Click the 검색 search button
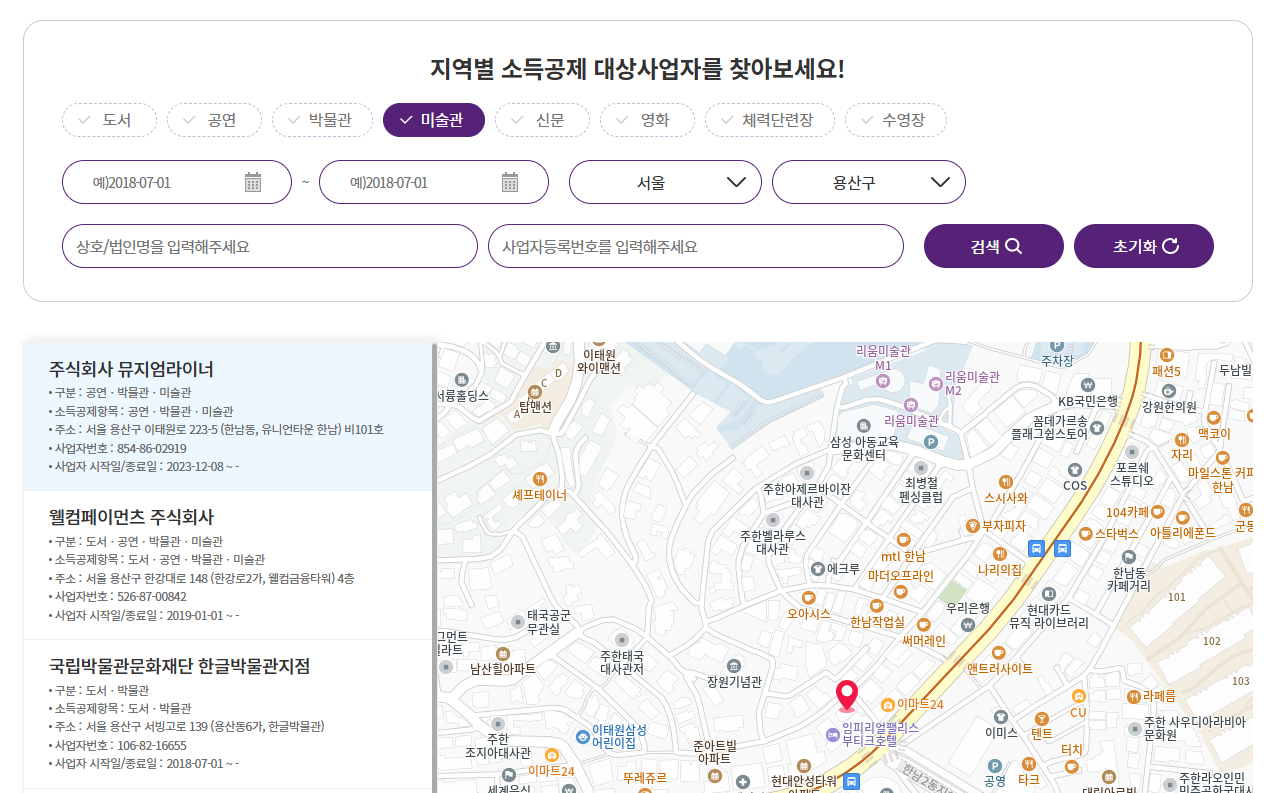 [x=994, y=246]
